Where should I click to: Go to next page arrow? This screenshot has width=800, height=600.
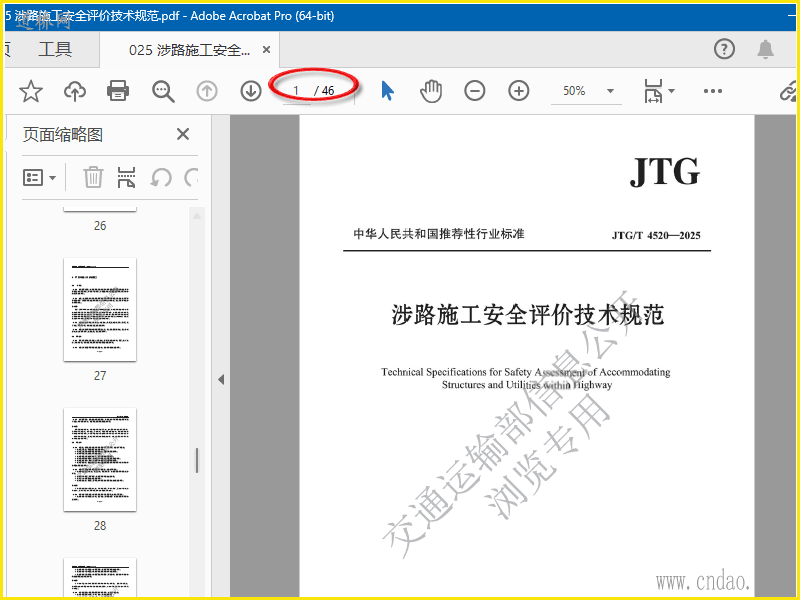click(x=251, y=91)
